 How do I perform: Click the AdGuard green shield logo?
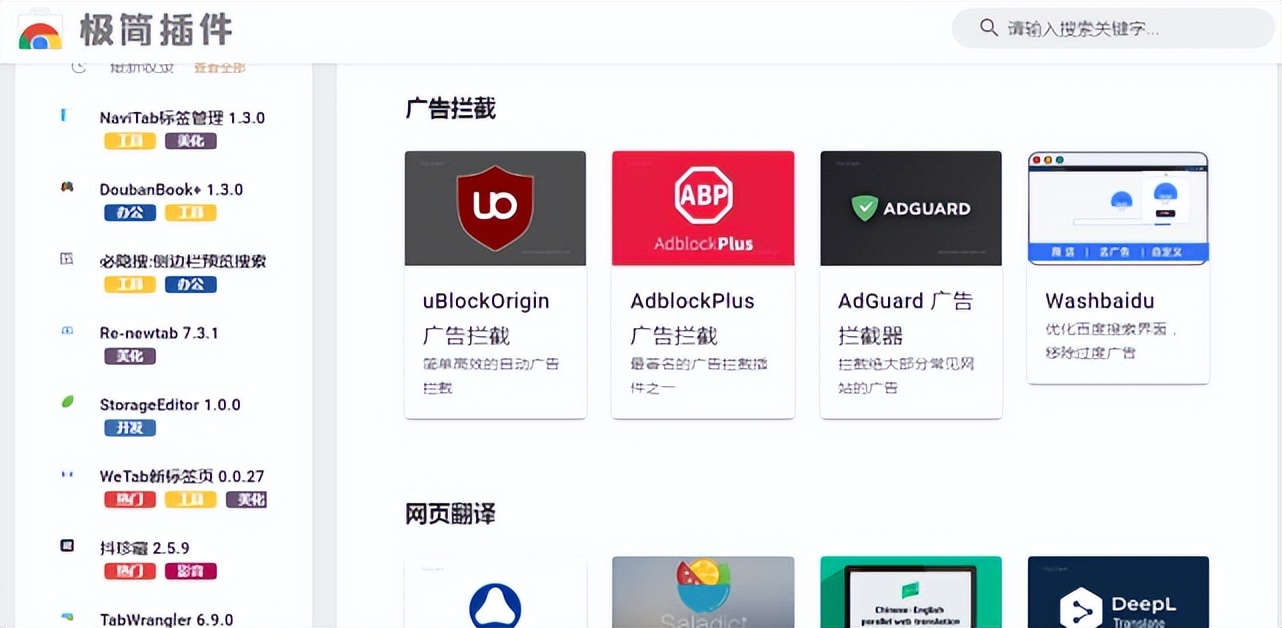pos(864,207)
